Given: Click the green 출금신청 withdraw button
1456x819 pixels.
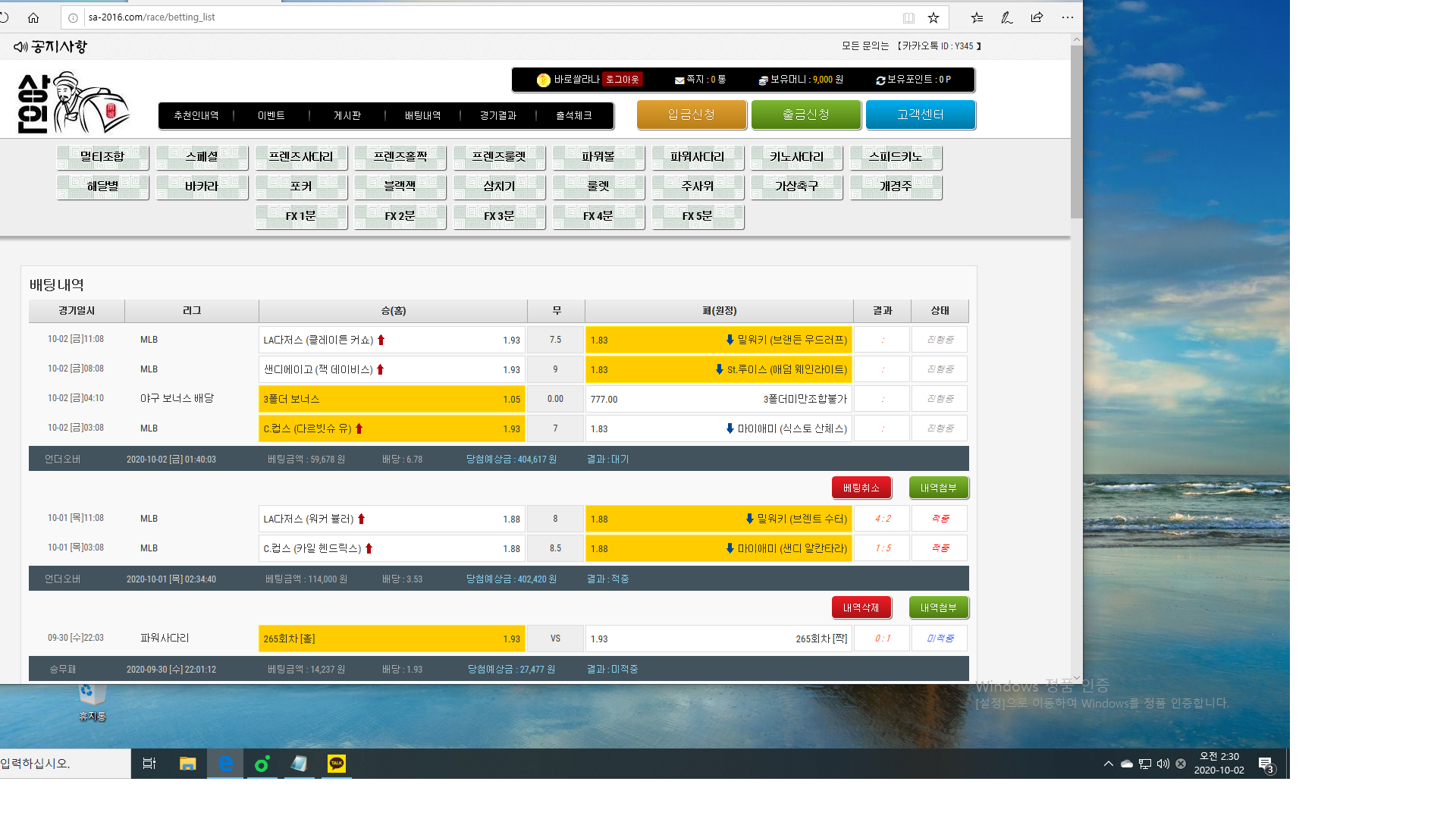Looking at the screenshot, I should 805,115.
